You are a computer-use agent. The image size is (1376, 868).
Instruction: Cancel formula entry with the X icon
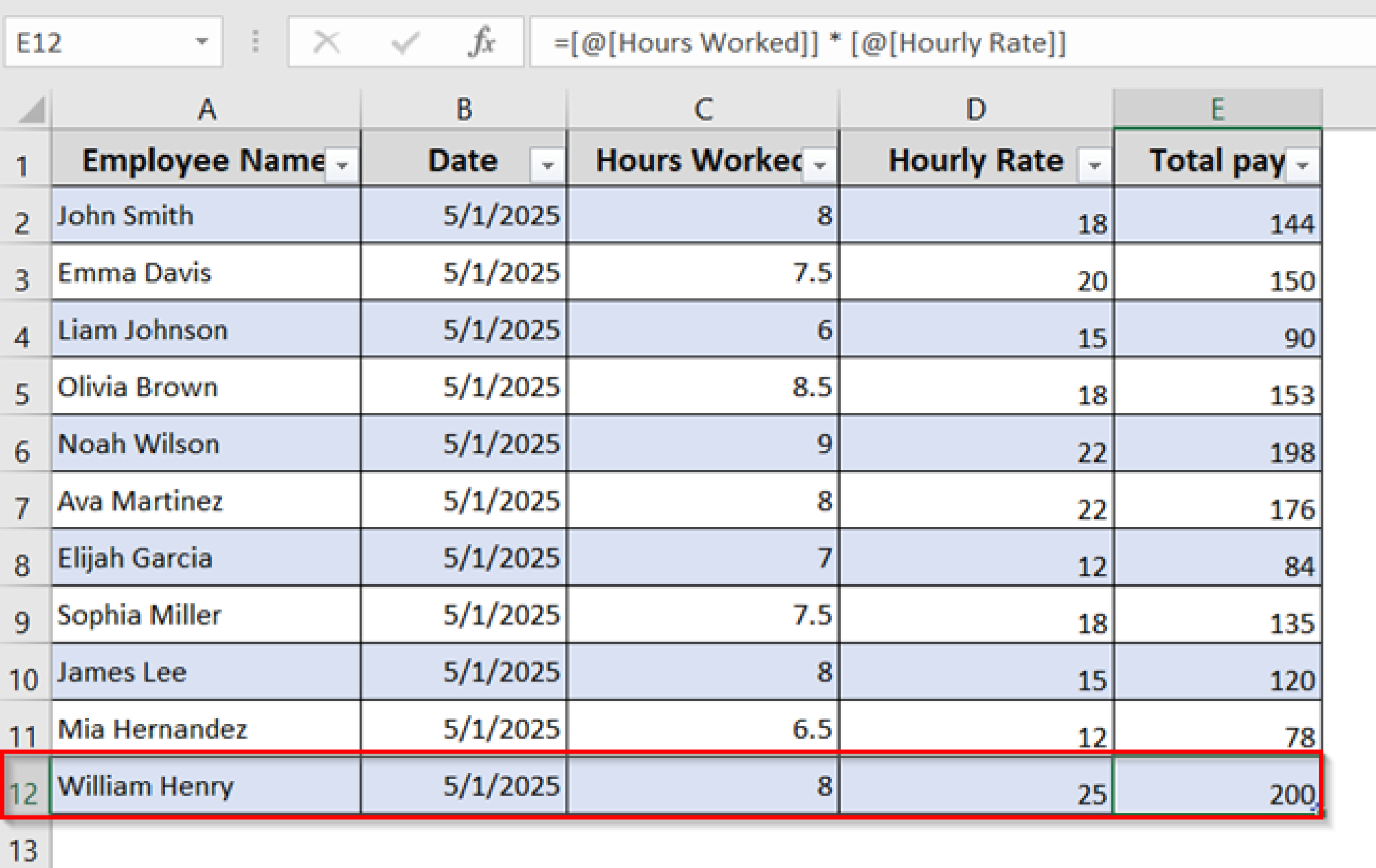[x=326, y=42]
